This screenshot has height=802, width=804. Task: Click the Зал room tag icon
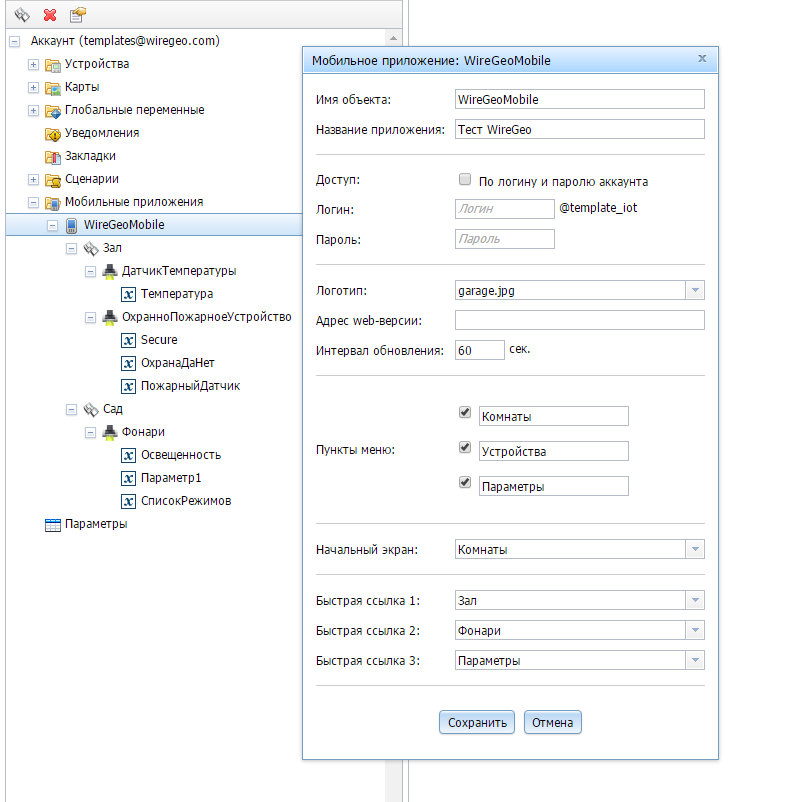pos(91,249)
